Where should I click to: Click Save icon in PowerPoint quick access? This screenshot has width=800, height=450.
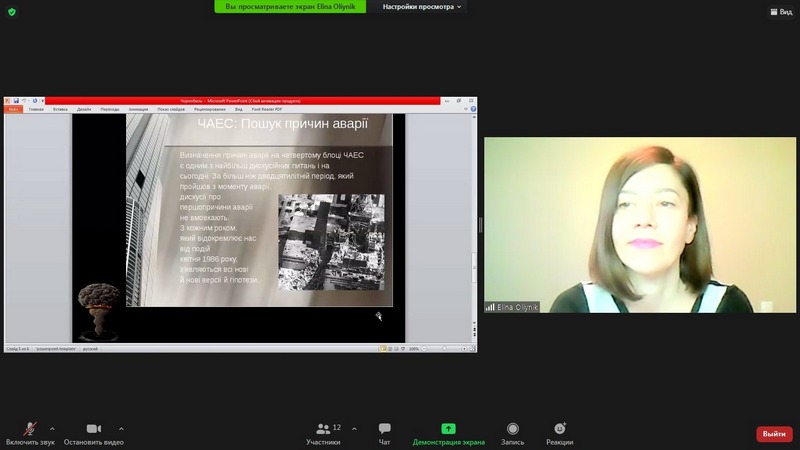pyautogui.click(x=16, y=101)
